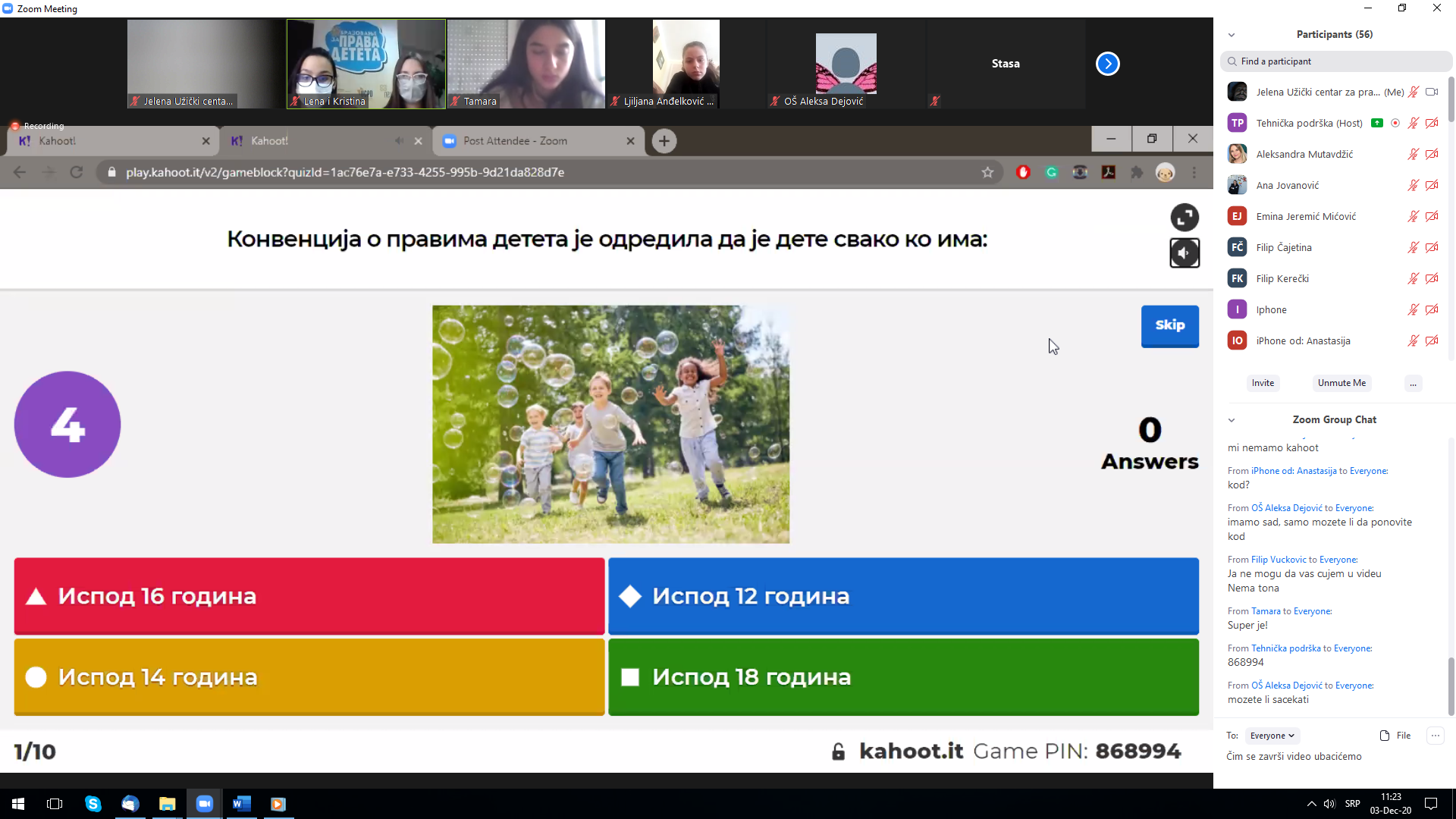Open the Windows notification center icon
Image resolution: width=1456 pixels, height=819 pixels.
pos(1431,804)
